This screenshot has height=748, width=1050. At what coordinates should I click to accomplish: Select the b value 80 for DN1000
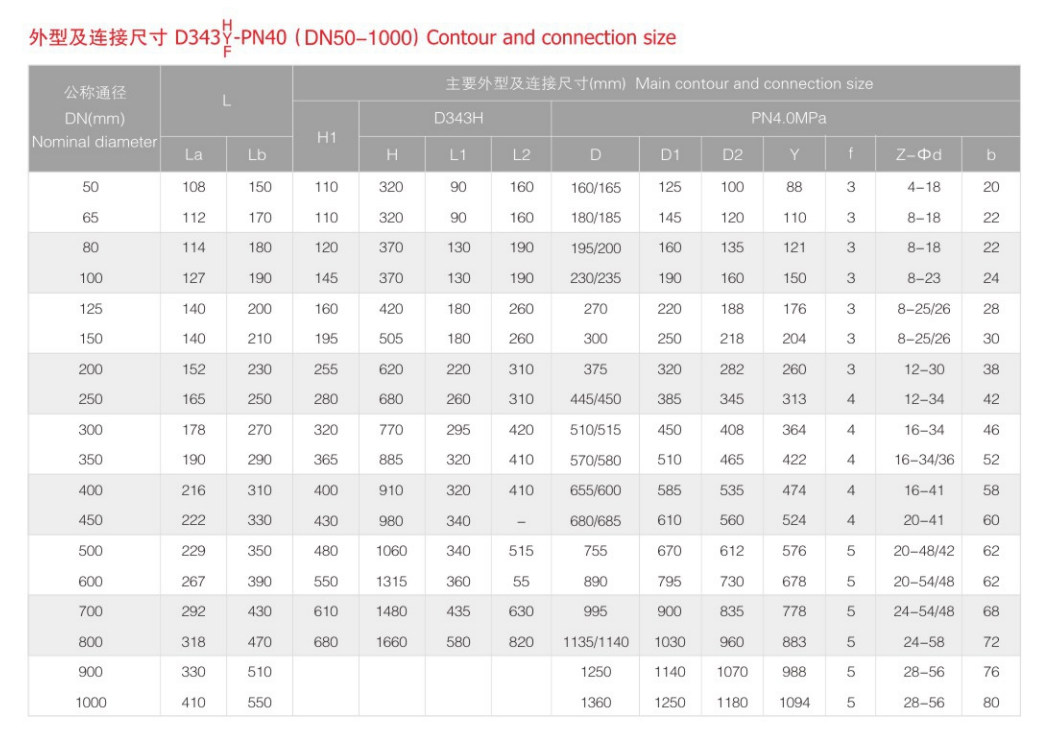click(x=990, y=703)
